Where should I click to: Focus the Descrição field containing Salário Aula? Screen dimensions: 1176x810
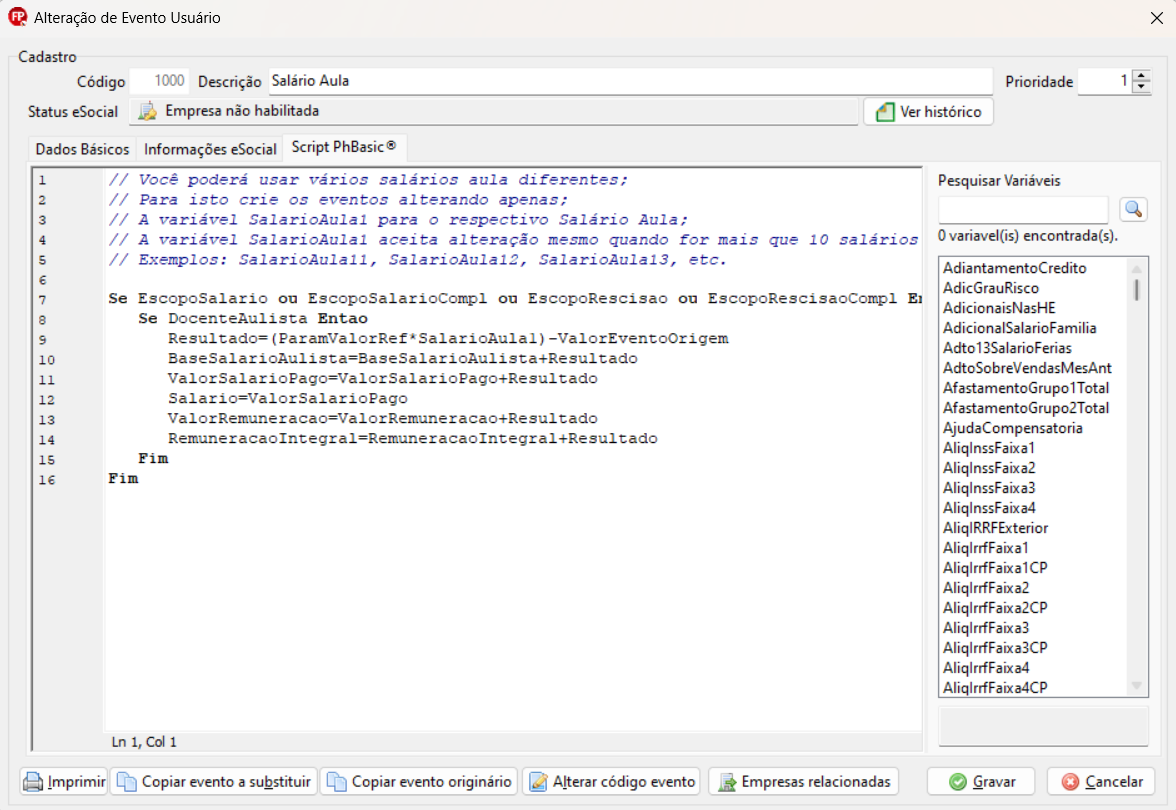630,81
